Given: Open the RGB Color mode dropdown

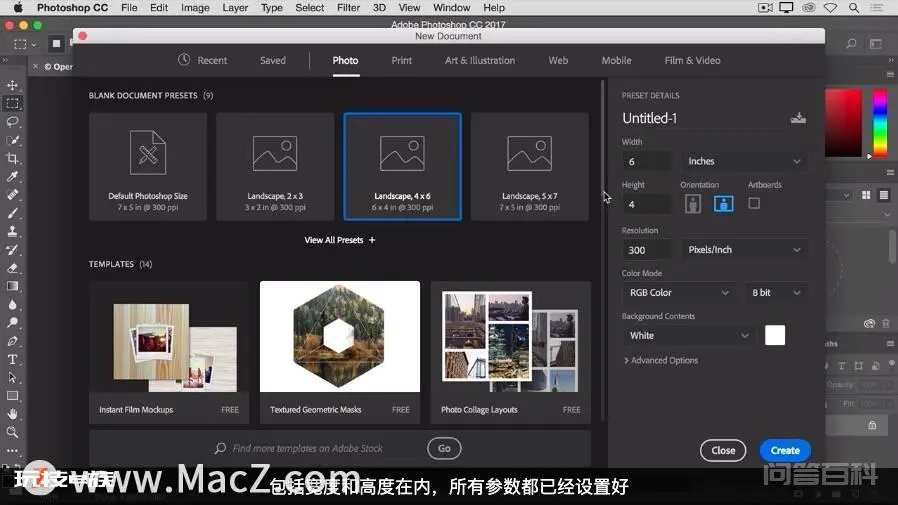Looking at the screenshot, I should click(x=679, y=293).
